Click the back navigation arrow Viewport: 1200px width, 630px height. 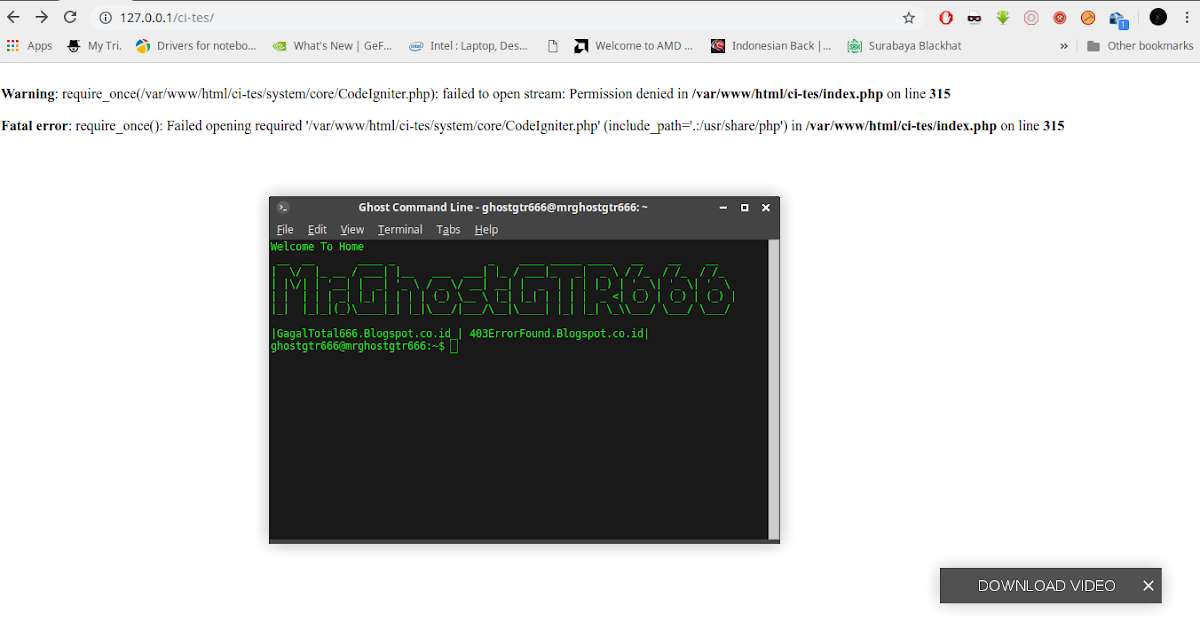tap(14, 17)
